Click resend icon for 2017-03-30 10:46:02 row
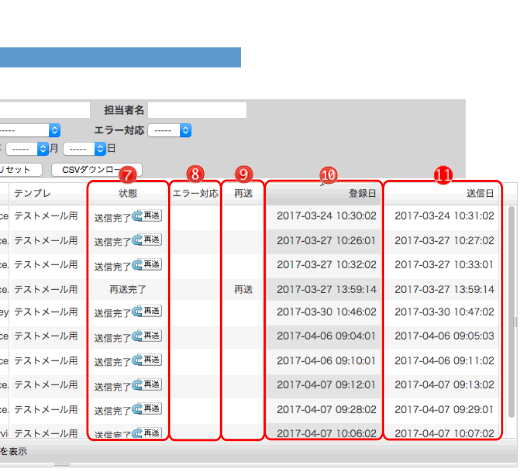Image resolution: width=521 pixels, height=471 pixels. pyautogui.click(x=147, y=311)
